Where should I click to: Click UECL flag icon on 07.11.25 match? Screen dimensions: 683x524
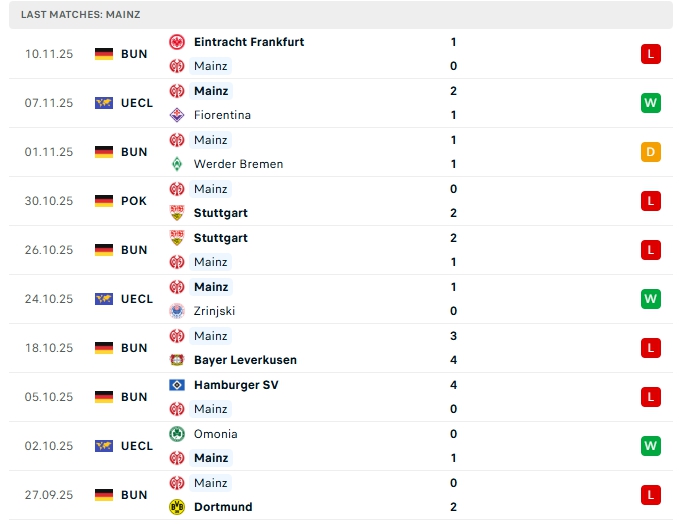click(104, 103)
